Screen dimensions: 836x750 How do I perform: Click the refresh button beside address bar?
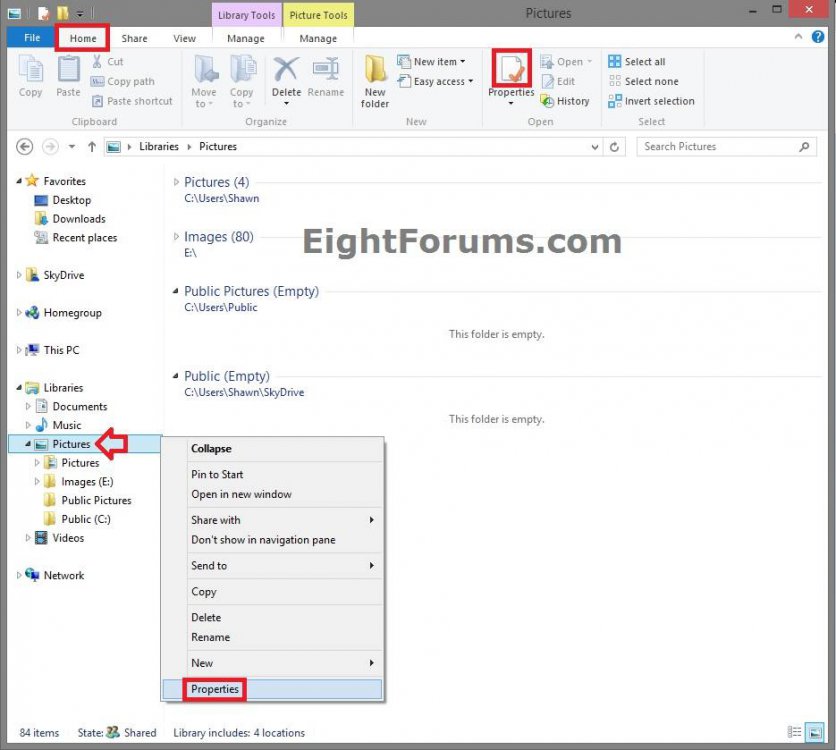[615, 147]
